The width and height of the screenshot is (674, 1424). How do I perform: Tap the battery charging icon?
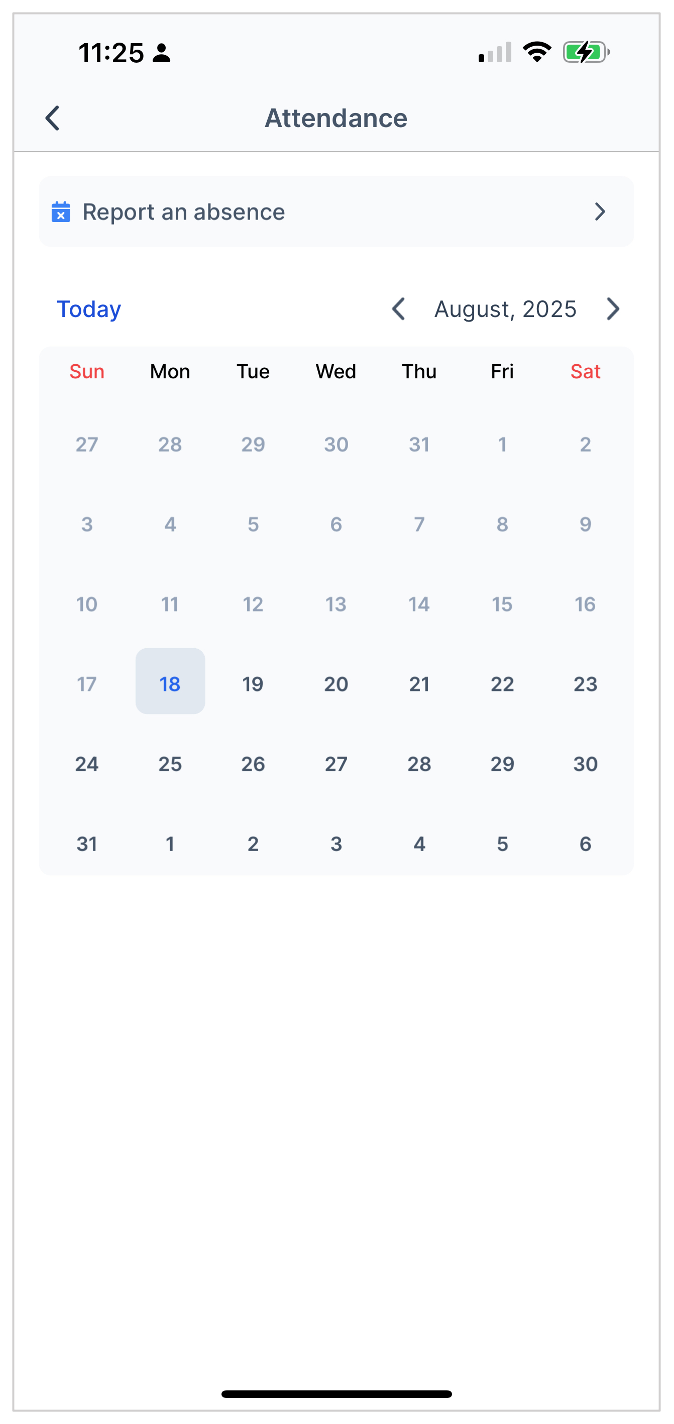click(x=586, y=53)
